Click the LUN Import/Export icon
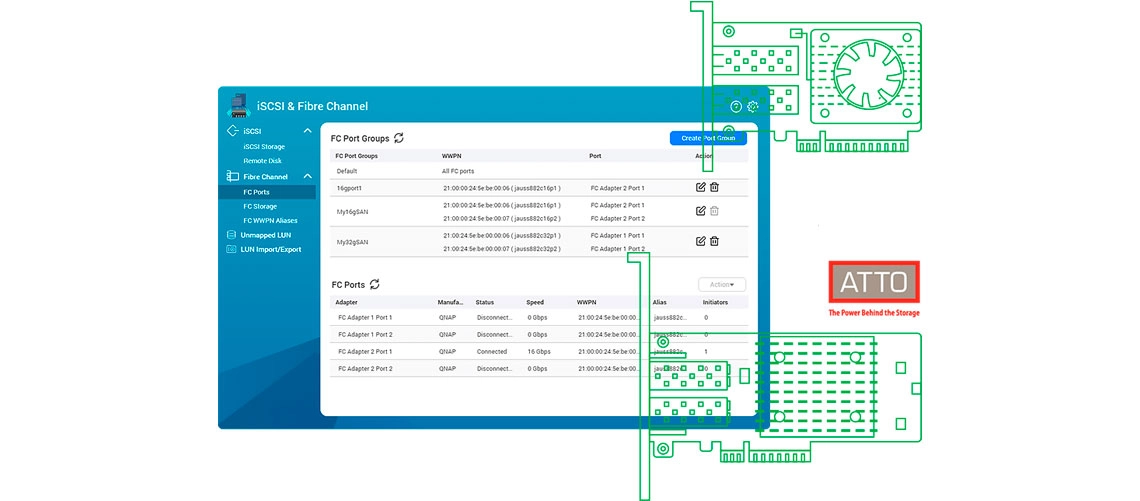The width and height of the screenshot is (1140, 501). point(232,249)
